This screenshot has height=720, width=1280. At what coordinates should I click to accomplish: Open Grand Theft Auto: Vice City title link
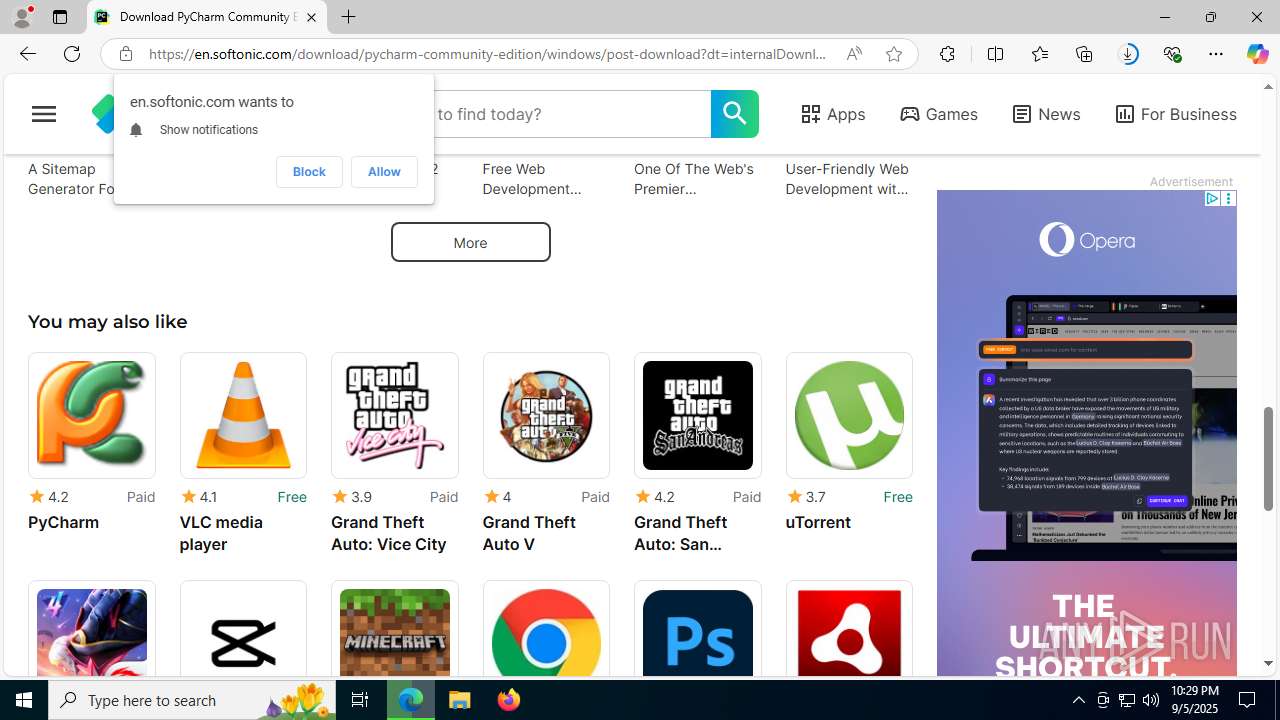click(x=389, y=533)
